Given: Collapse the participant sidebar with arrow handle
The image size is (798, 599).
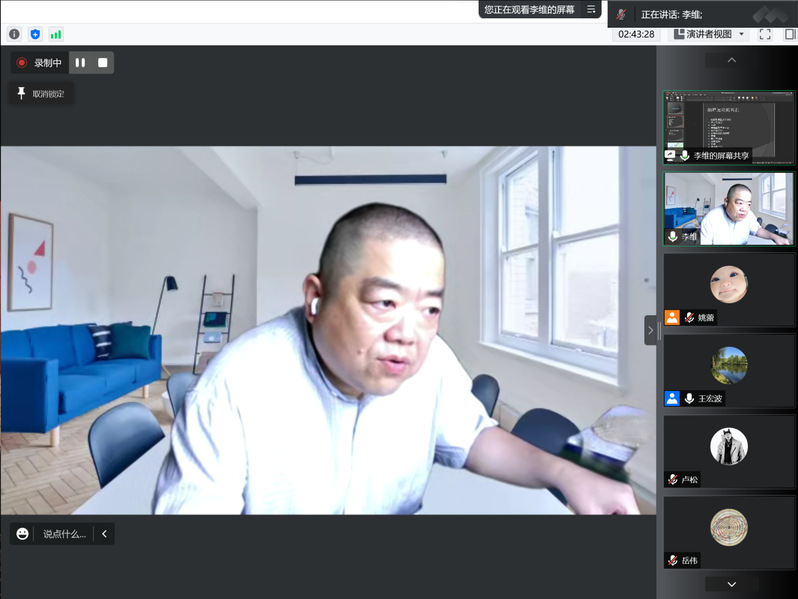Looking at the screenshot, I should [x=650, y=329].
